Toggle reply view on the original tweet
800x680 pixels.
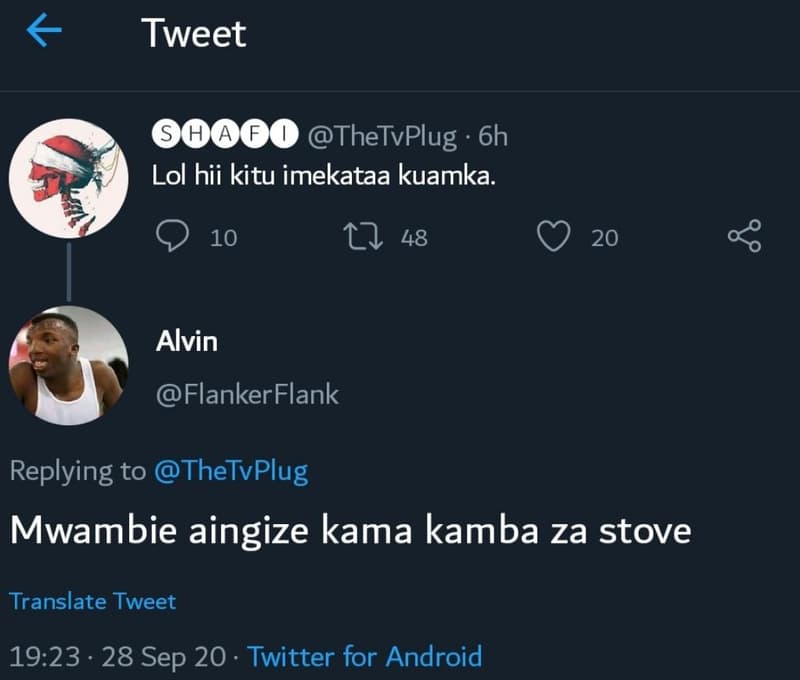click(x=174, y=237)
